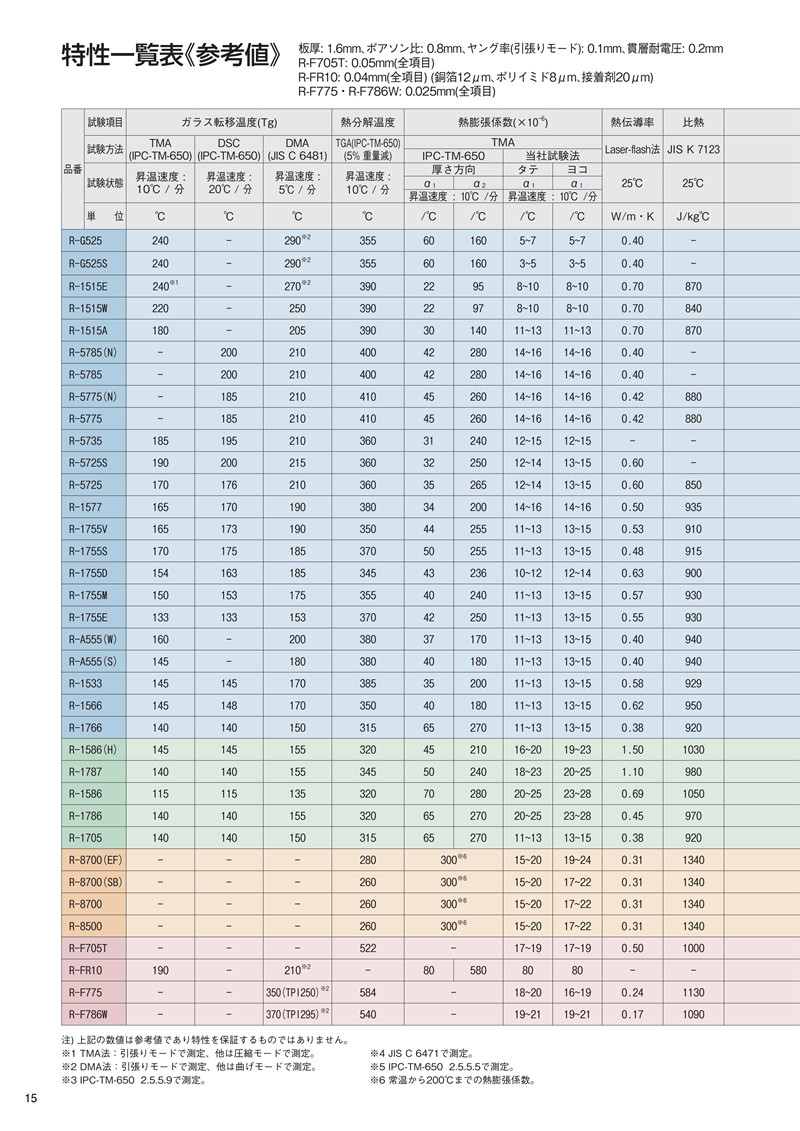Click specific heat value 935

pos(693,507)
